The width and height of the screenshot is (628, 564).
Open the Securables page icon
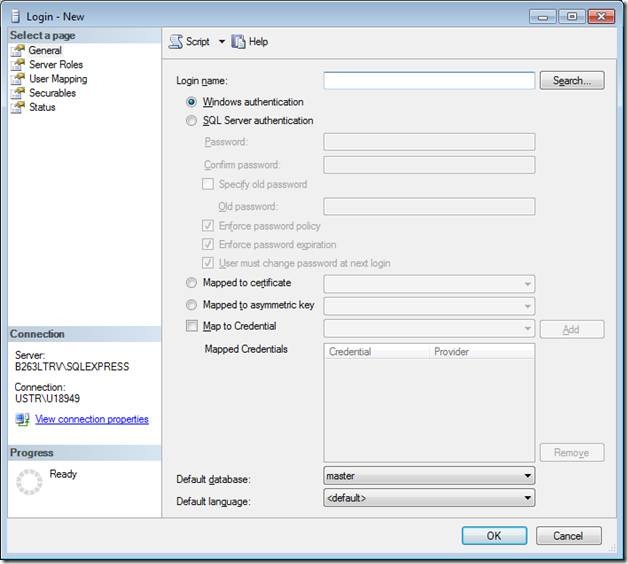click(17, 93)
